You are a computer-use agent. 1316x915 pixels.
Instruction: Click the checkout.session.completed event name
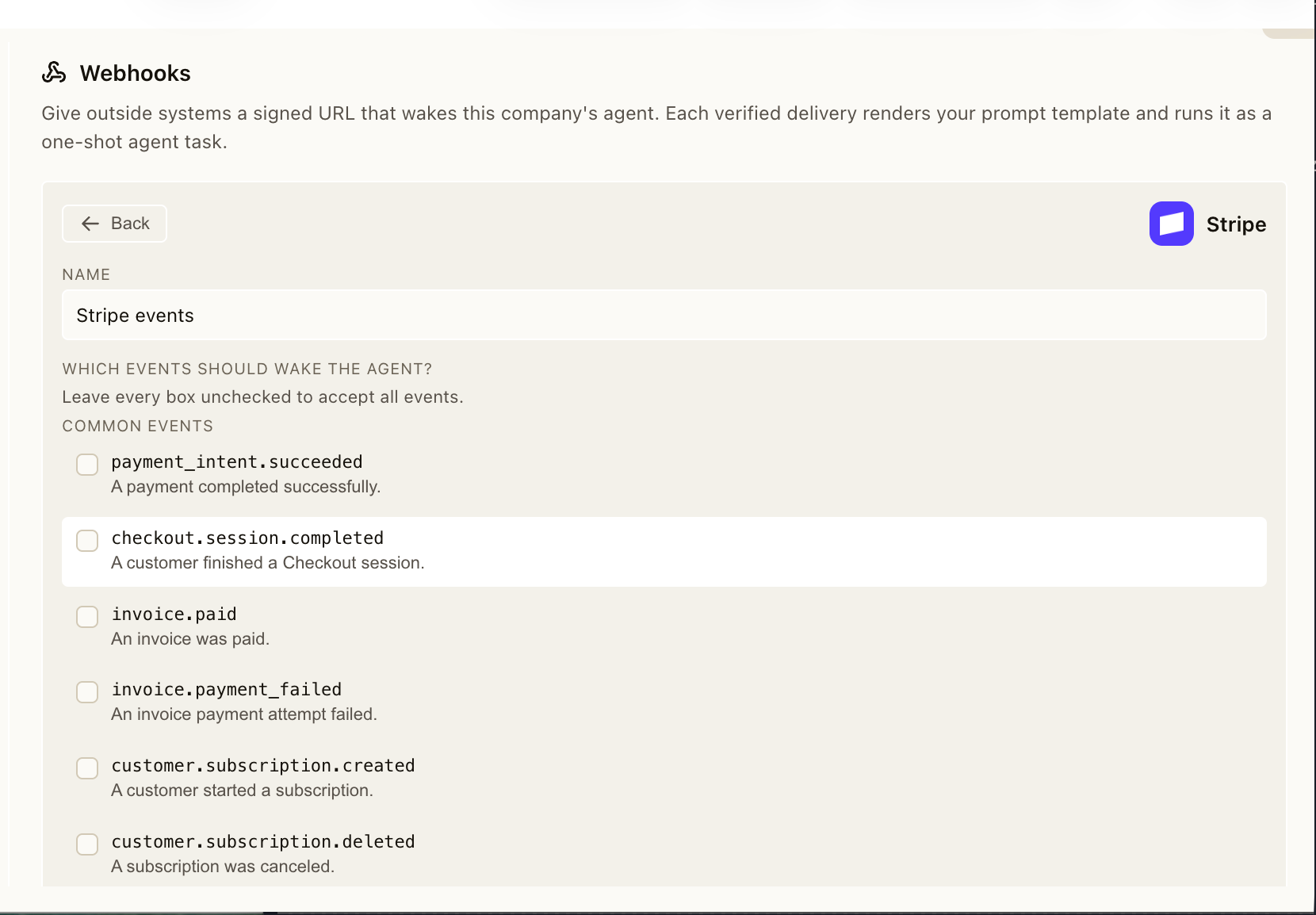click(x=247, y=538)
